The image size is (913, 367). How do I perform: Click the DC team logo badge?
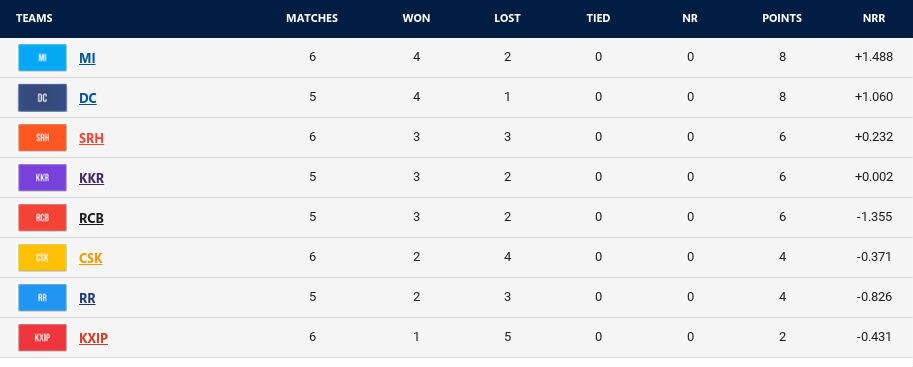43,98
